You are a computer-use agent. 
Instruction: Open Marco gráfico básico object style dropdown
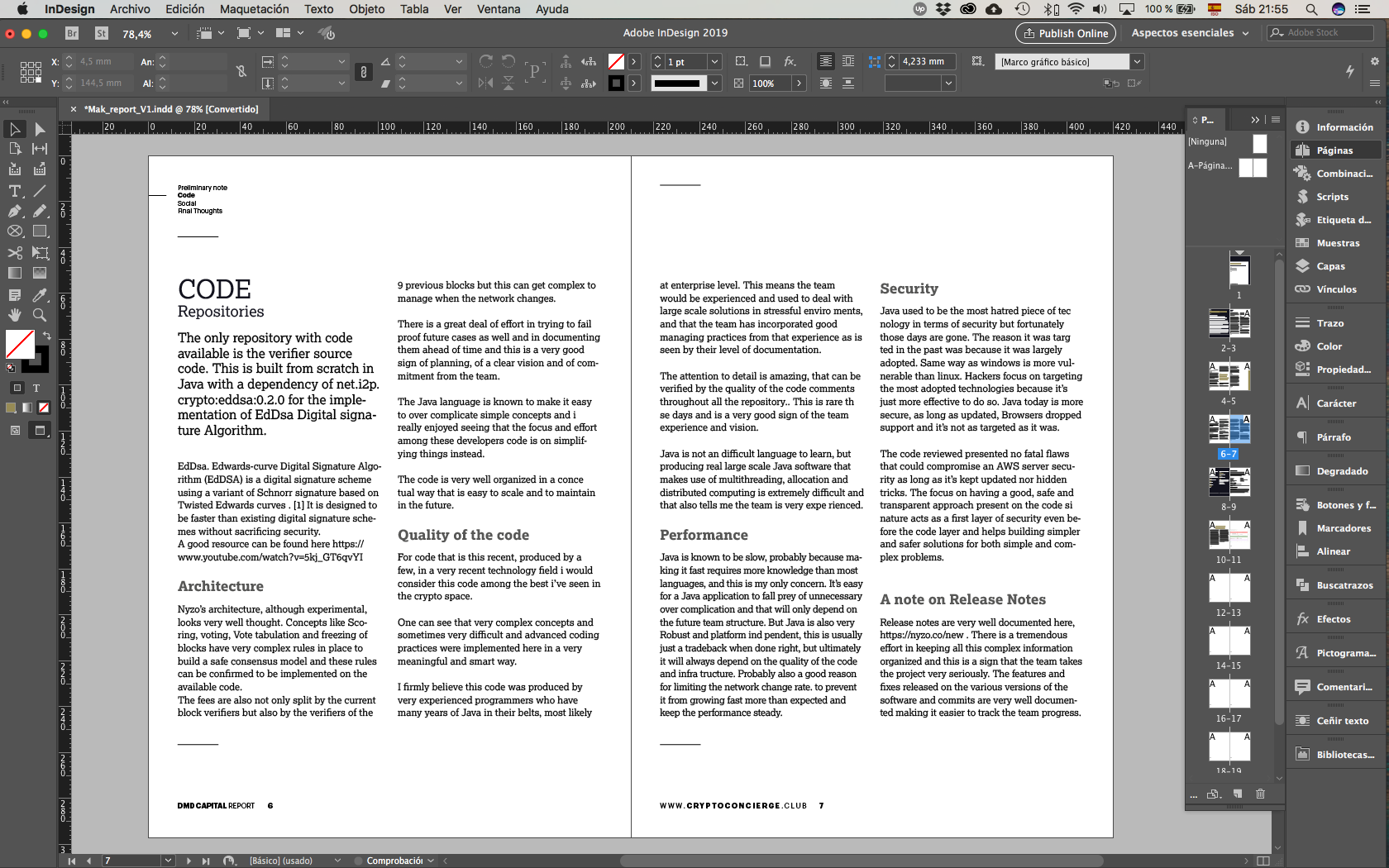pyautogui.click(x=1137, y=62)
